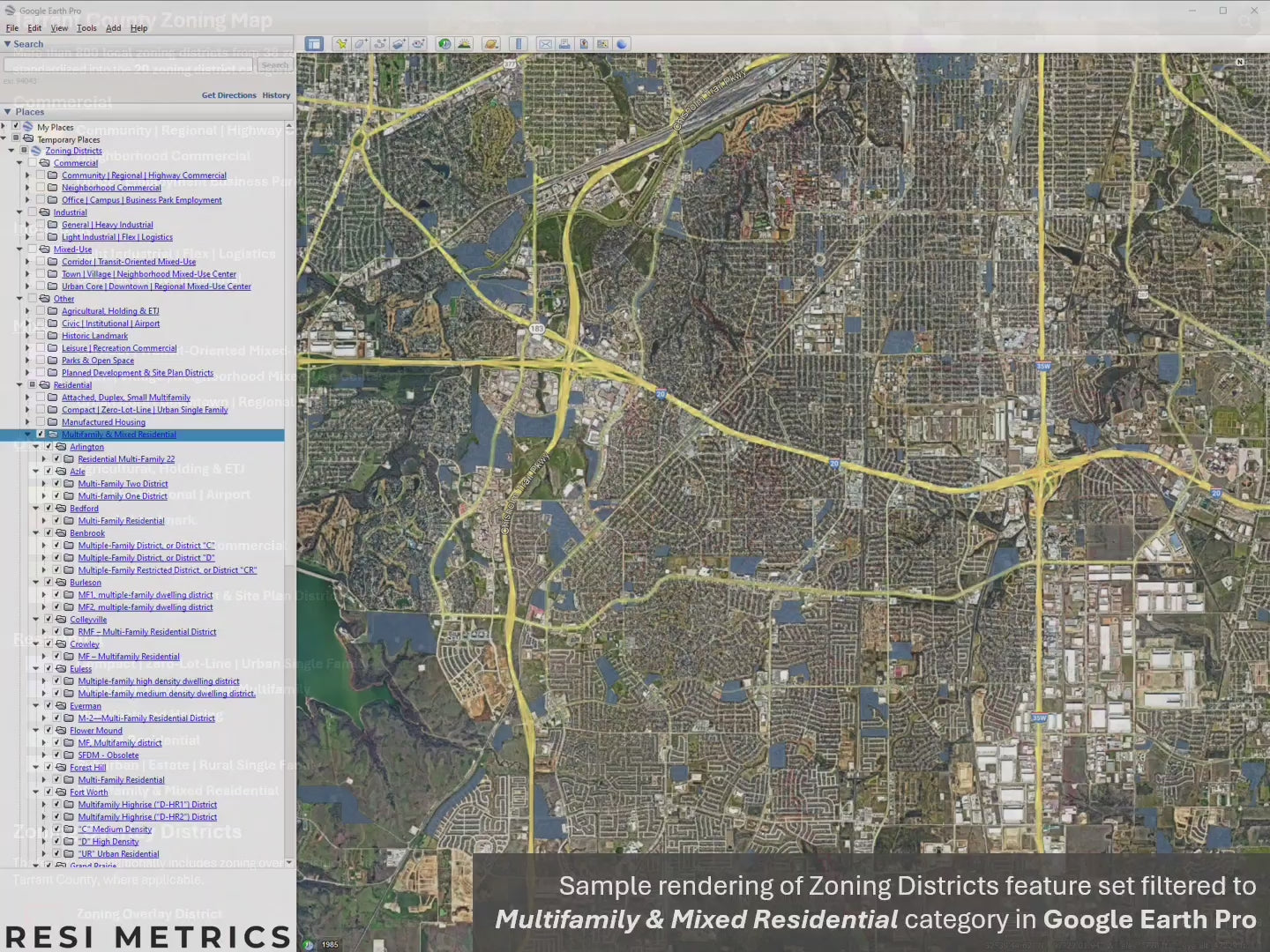Select "MF1, multiple-family dwelling district" row
This screenshot has width=1270, height=952.
pos(146,595)
